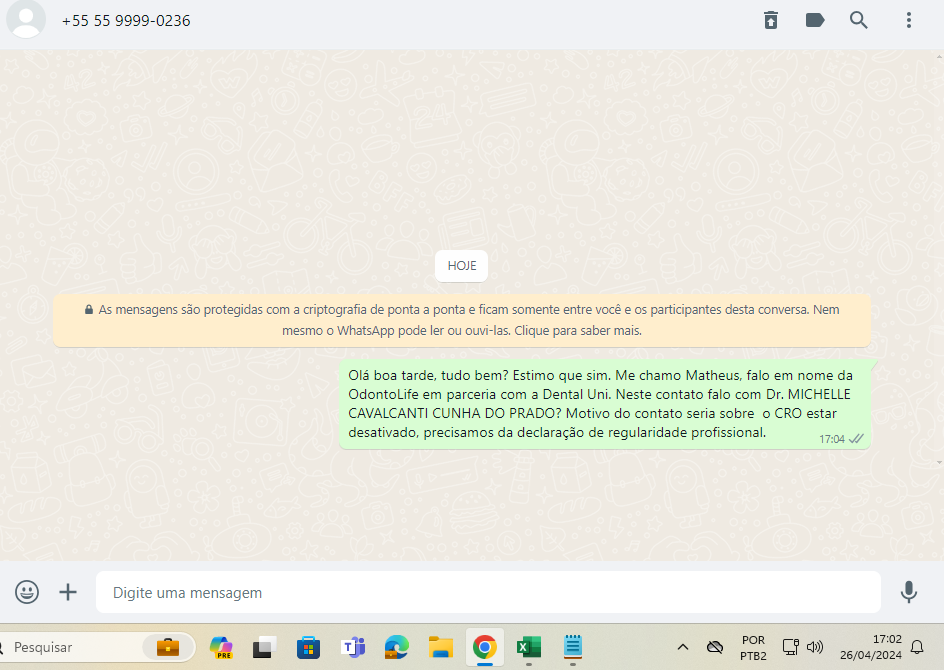This screenshot has height=670, width=944.
Task: Open Microsoft Edge from the taskbar
Action: (397, 647)
